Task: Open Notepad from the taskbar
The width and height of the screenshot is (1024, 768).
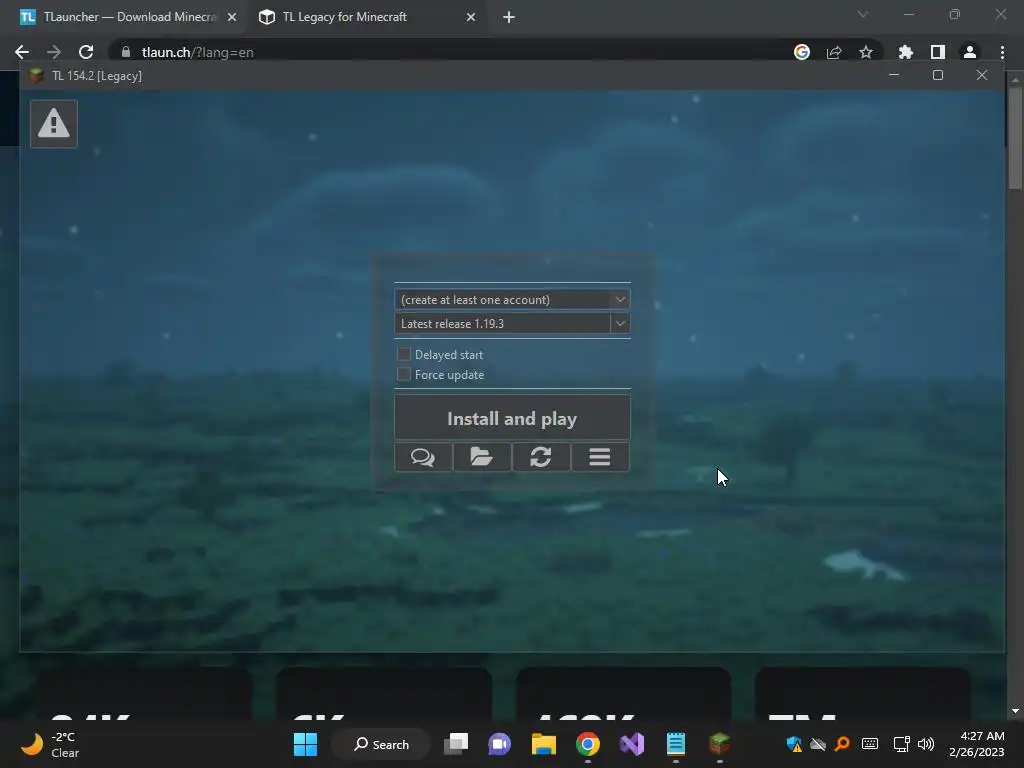Action: 676,744
